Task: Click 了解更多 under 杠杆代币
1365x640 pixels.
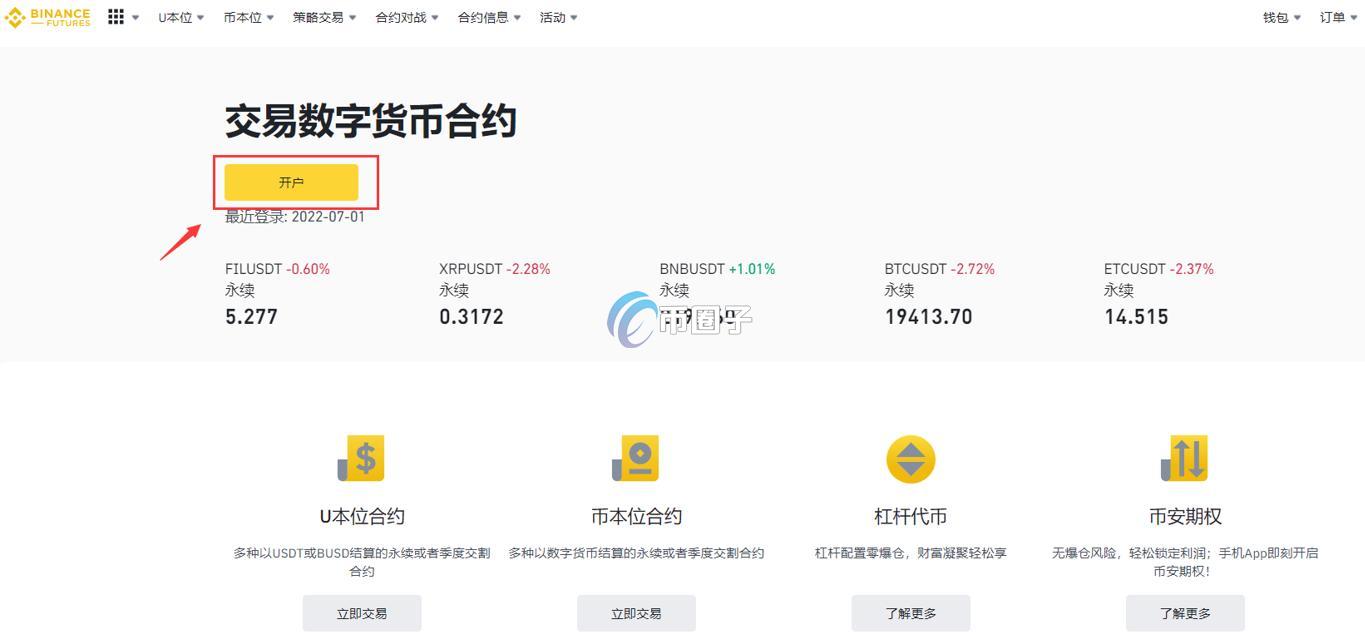Action: [x=909, y=613]
